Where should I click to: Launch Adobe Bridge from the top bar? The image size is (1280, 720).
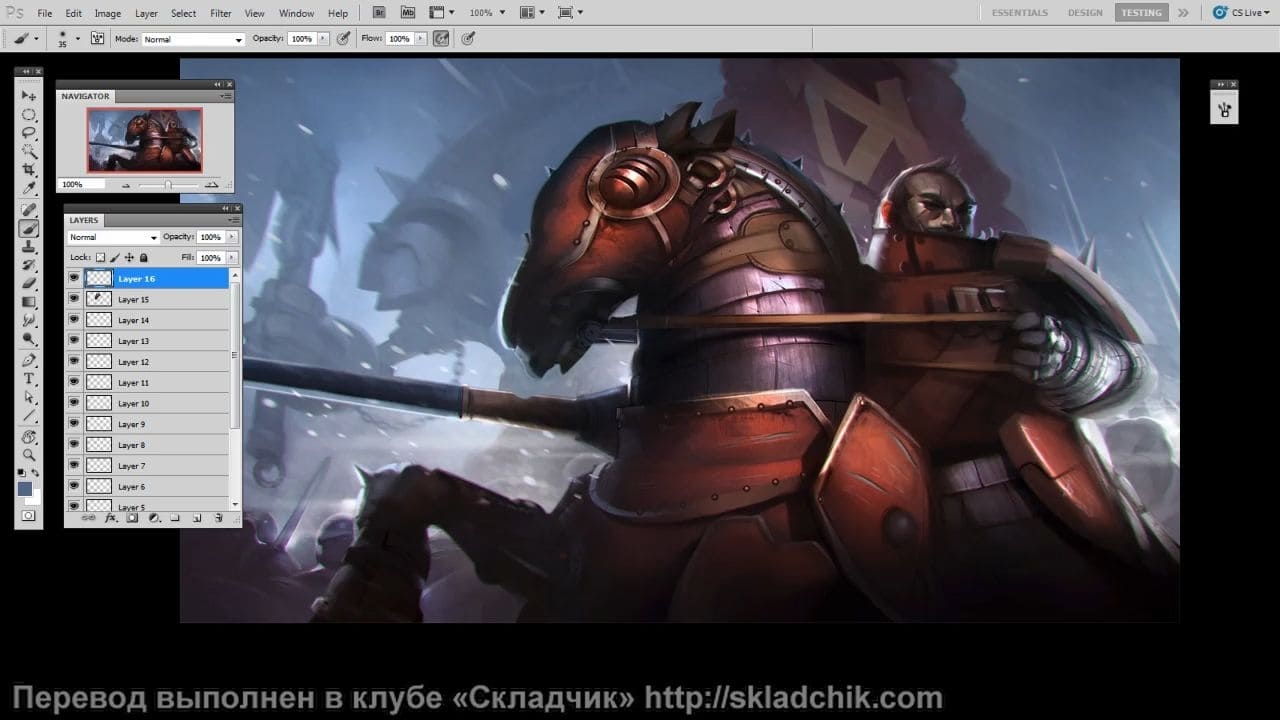[379, 13]
